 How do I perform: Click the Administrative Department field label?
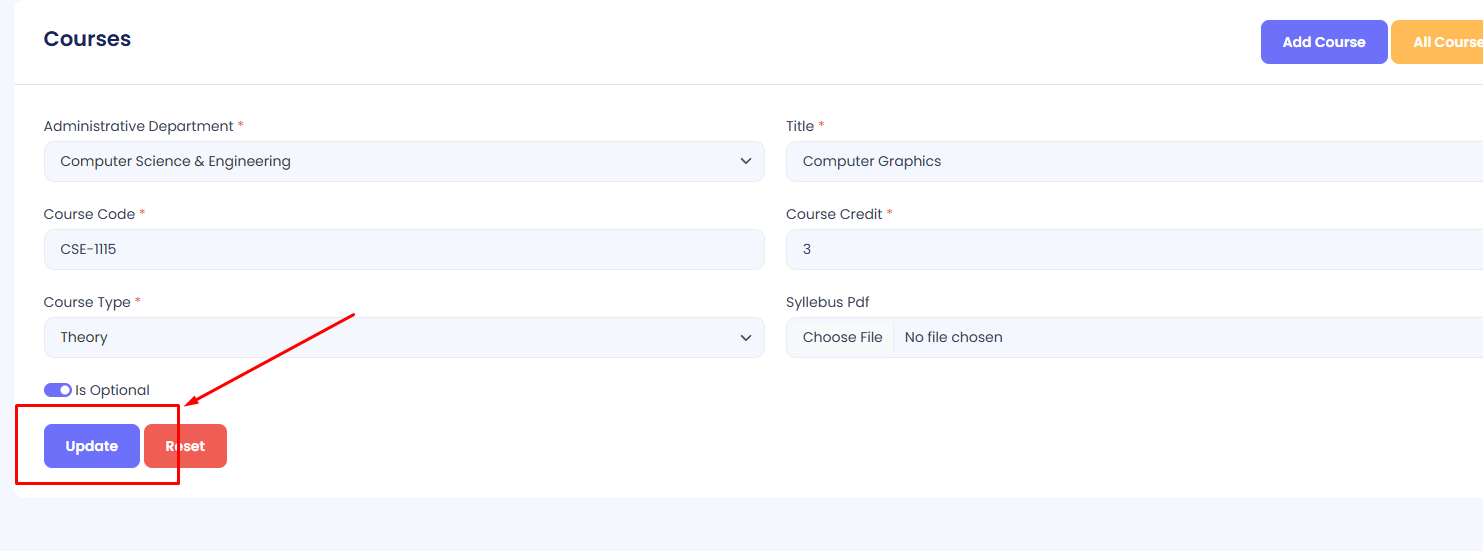[x=138, y=126]
